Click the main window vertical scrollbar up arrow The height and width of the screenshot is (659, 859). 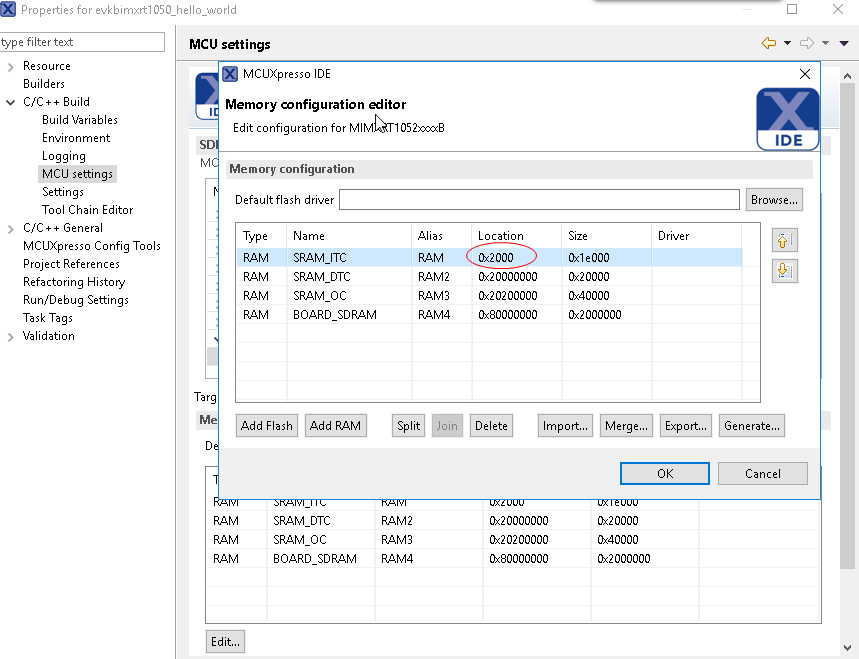click(847, 76)
